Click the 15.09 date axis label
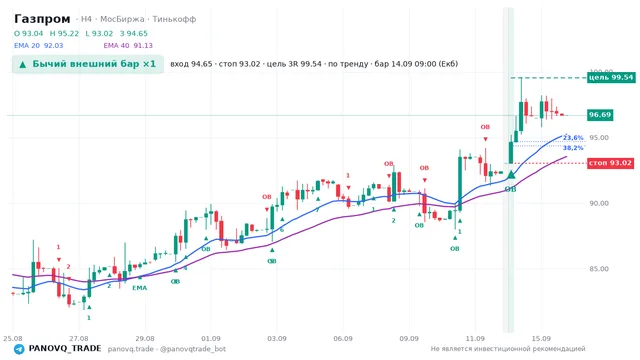This screenshot has height=360, width=640. tap(541, 339)
